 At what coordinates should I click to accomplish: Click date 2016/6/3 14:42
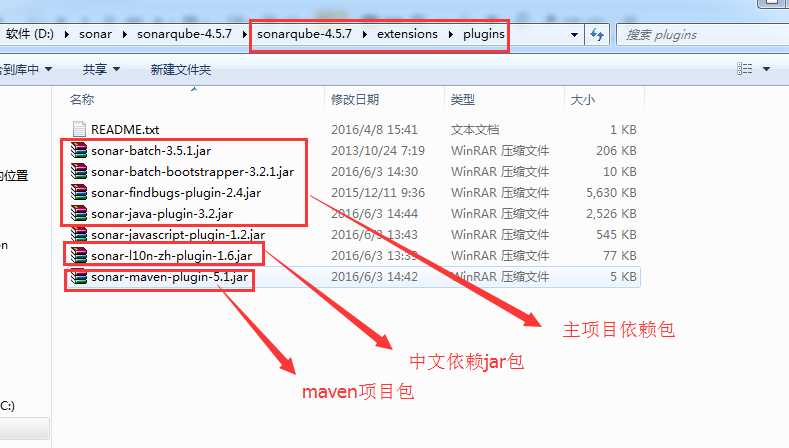(374, 277)
